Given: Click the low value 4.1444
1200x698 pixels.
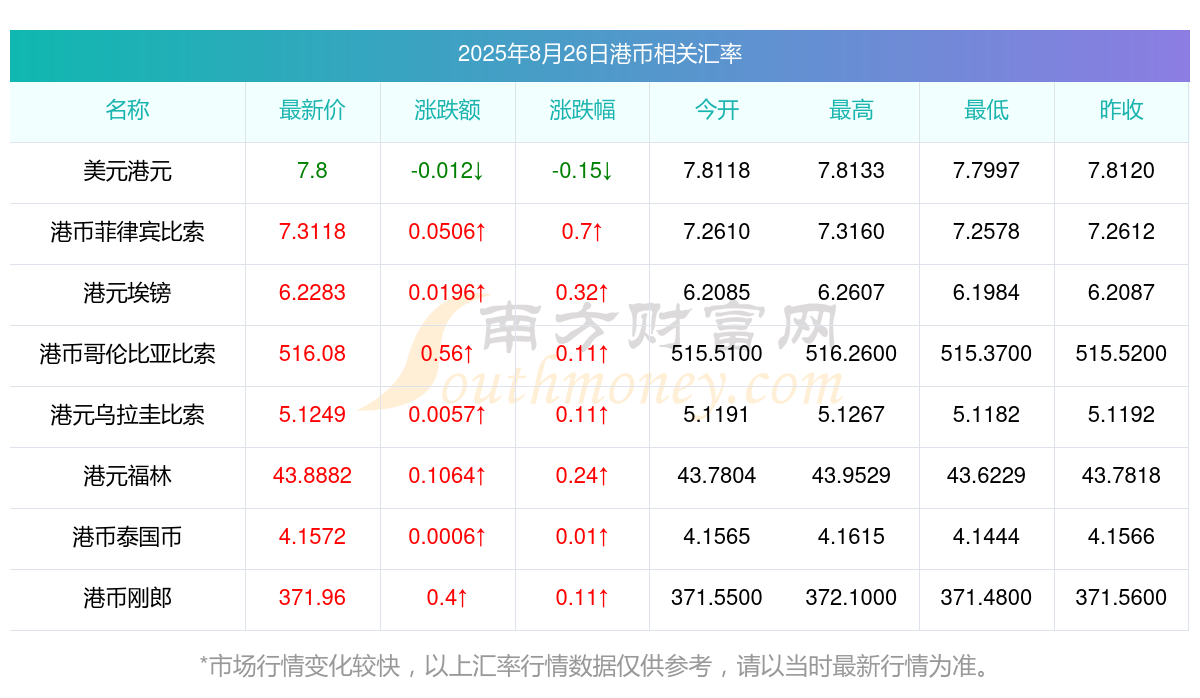Looking at the screenshot, I should pos(987,537).
